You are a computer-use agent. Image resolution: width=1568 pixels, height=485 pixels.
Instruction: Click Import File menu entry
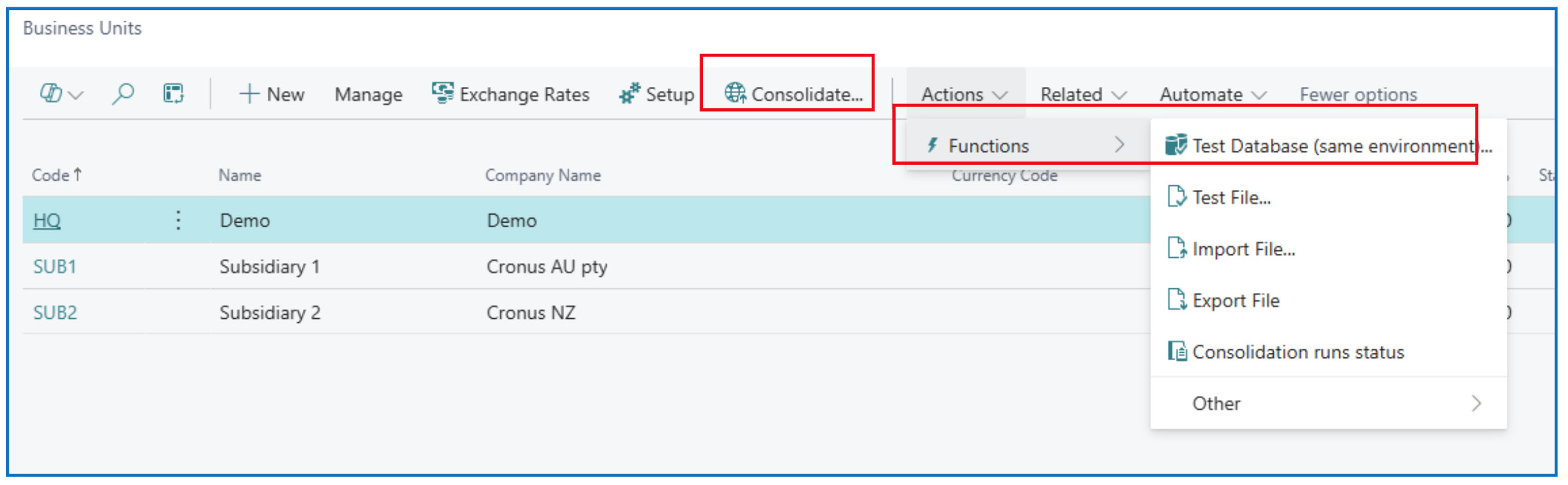click(x=1242, y=249)
